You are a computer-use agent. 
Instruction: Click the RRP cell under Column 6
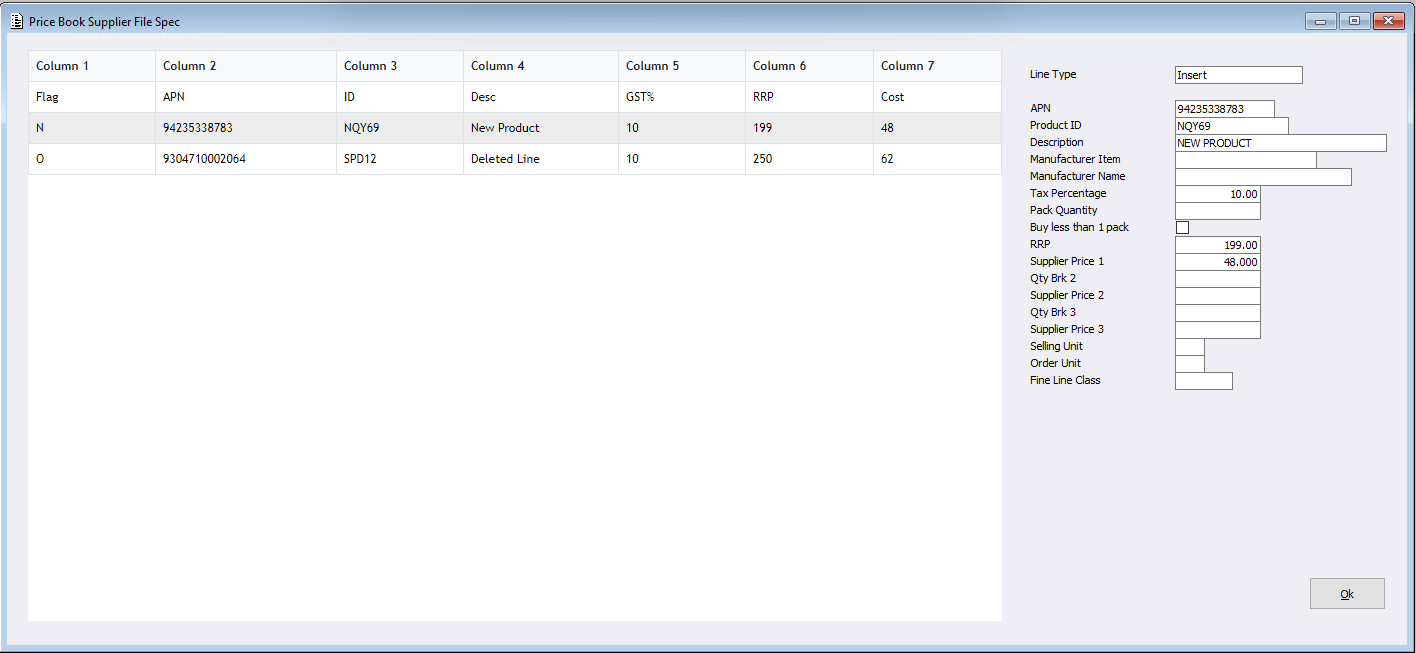tap(810, 97)
